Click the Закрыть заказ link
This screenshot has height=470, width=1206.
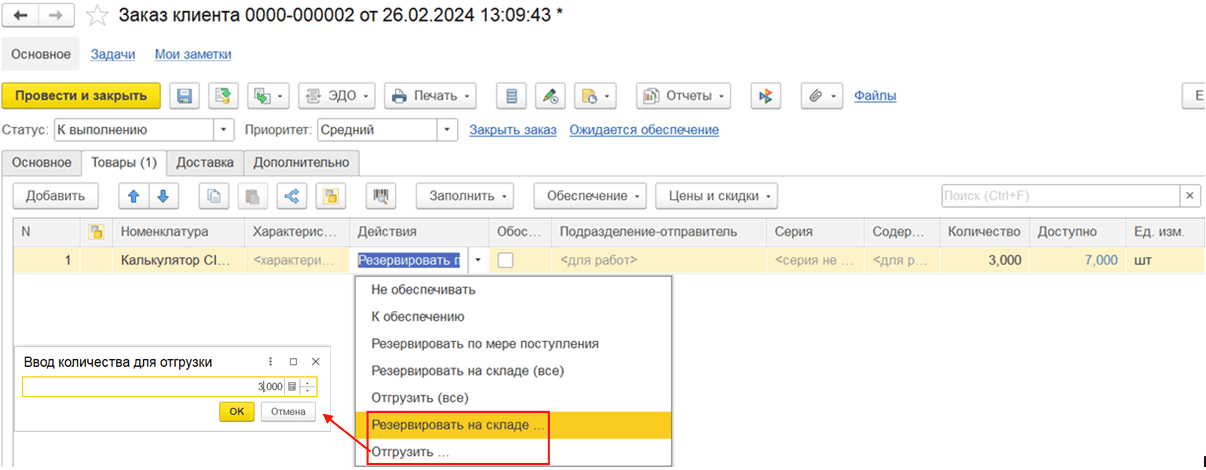coord(512,130)
